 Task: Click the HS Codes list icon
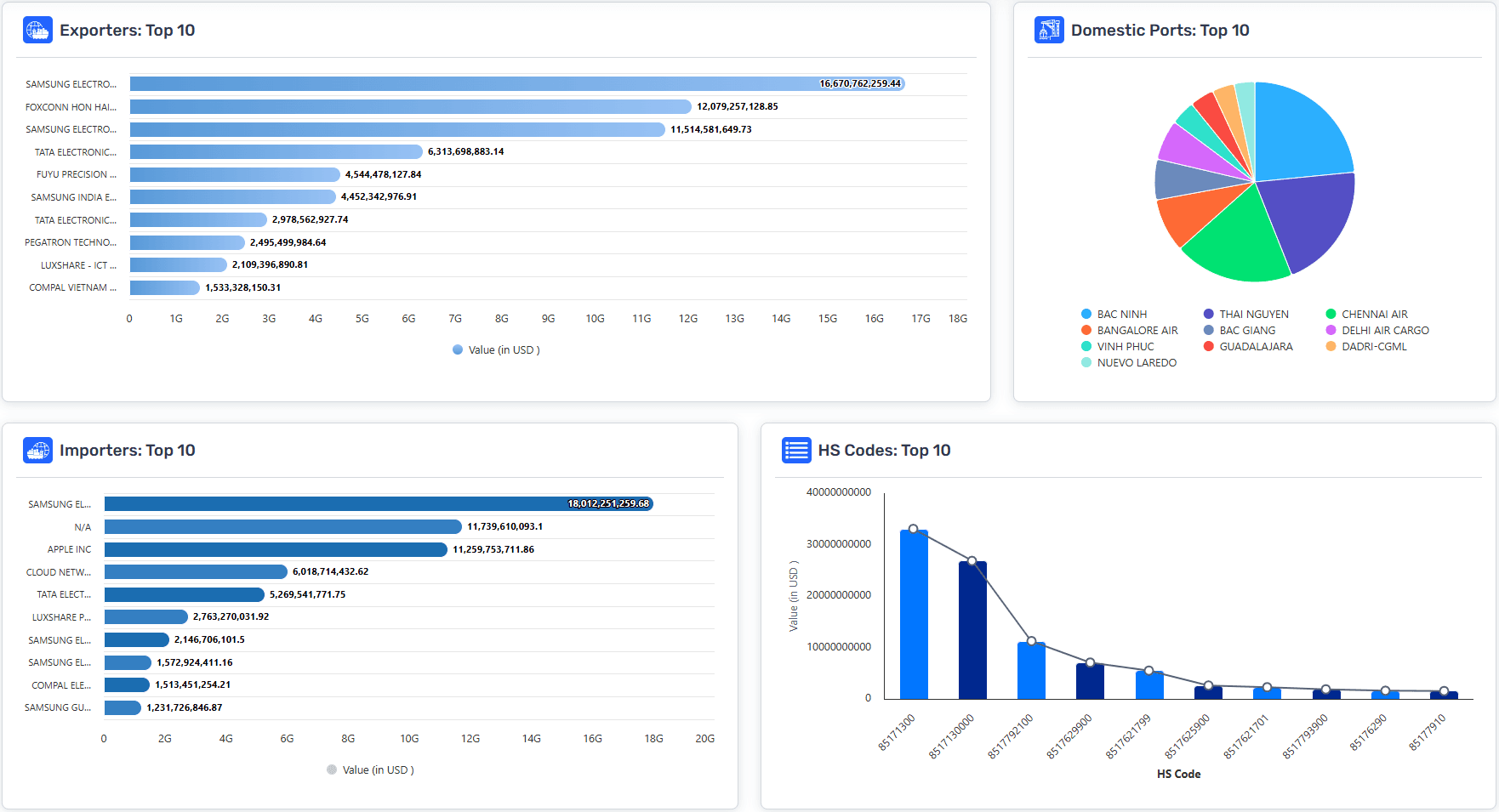point(795,451)
